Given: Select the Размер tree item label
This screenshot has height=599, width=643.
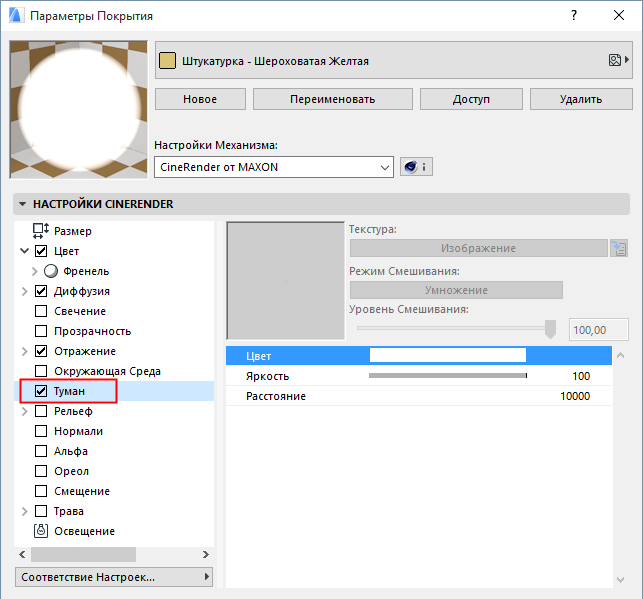Looking at the screenshot, I should point(73,231).
